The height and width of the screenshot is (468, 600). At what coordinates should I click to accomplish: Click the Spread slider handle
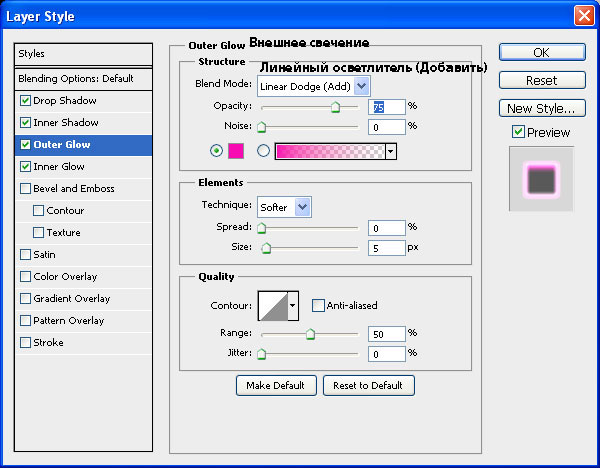262,228
